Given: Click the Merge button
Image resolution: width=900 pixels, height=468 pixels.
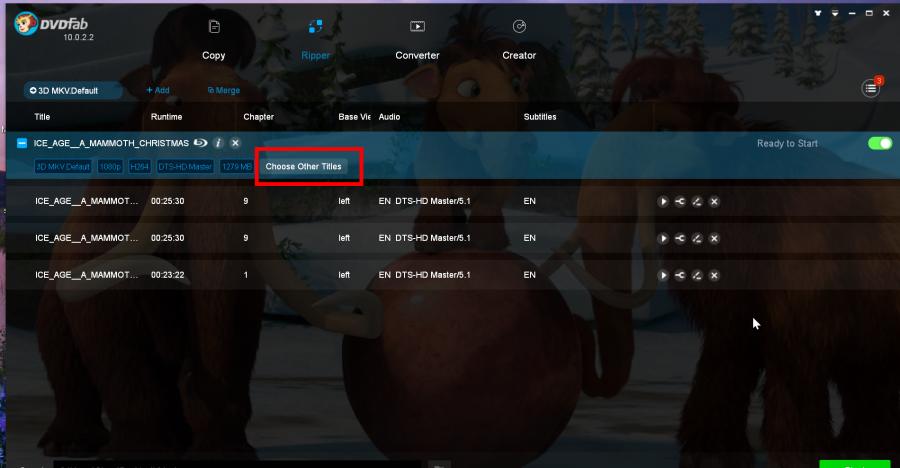Looking at the screenshot, I should (x=224, y=90).
